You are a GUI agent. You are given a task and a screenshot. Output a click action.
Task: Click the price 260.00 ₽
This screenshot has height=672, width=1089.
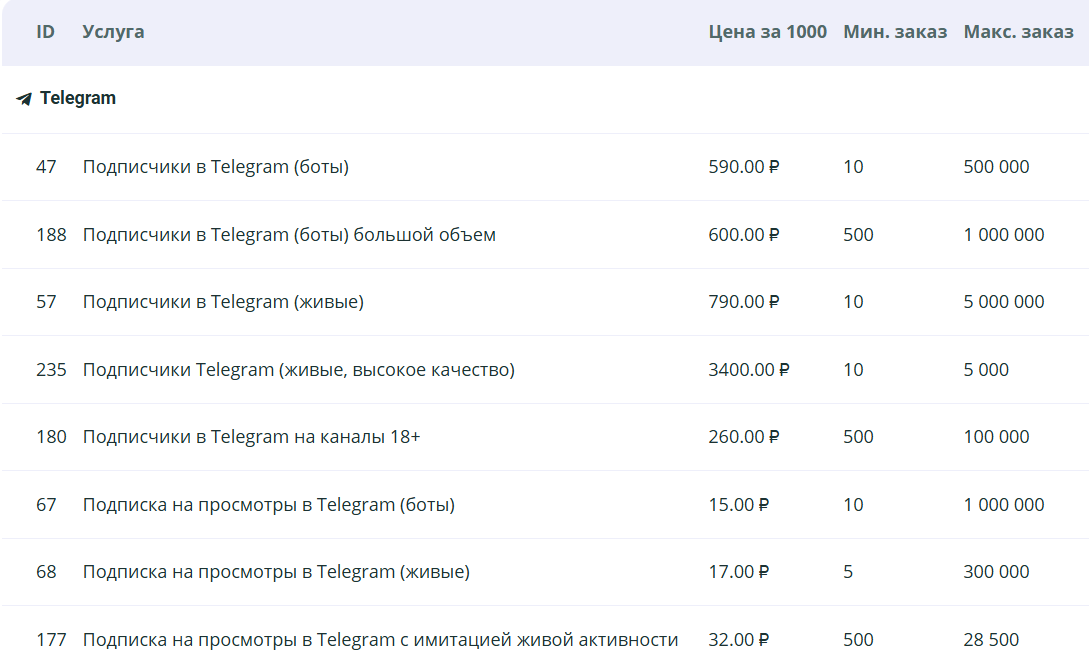[x=744, y=437]
